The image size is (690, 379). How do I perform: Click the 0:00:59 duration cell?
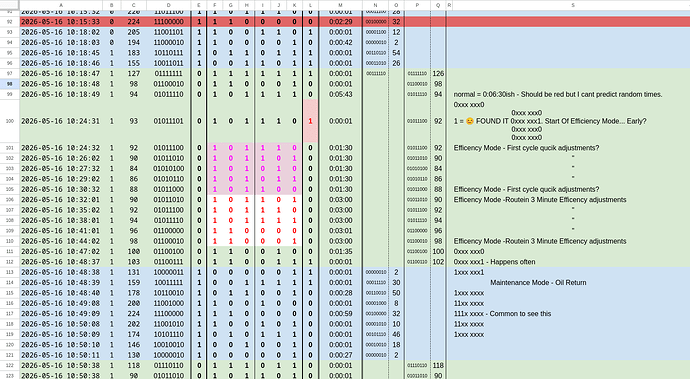(x=341, y=314)
